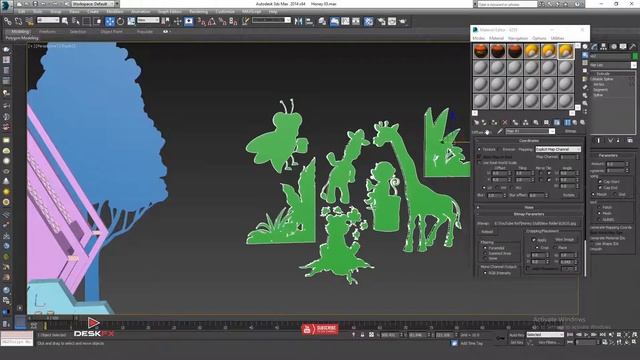This screenshot has height=360, width=640.
Task: Click Show Shaded Material in Viewport icon
Action: 557,122
